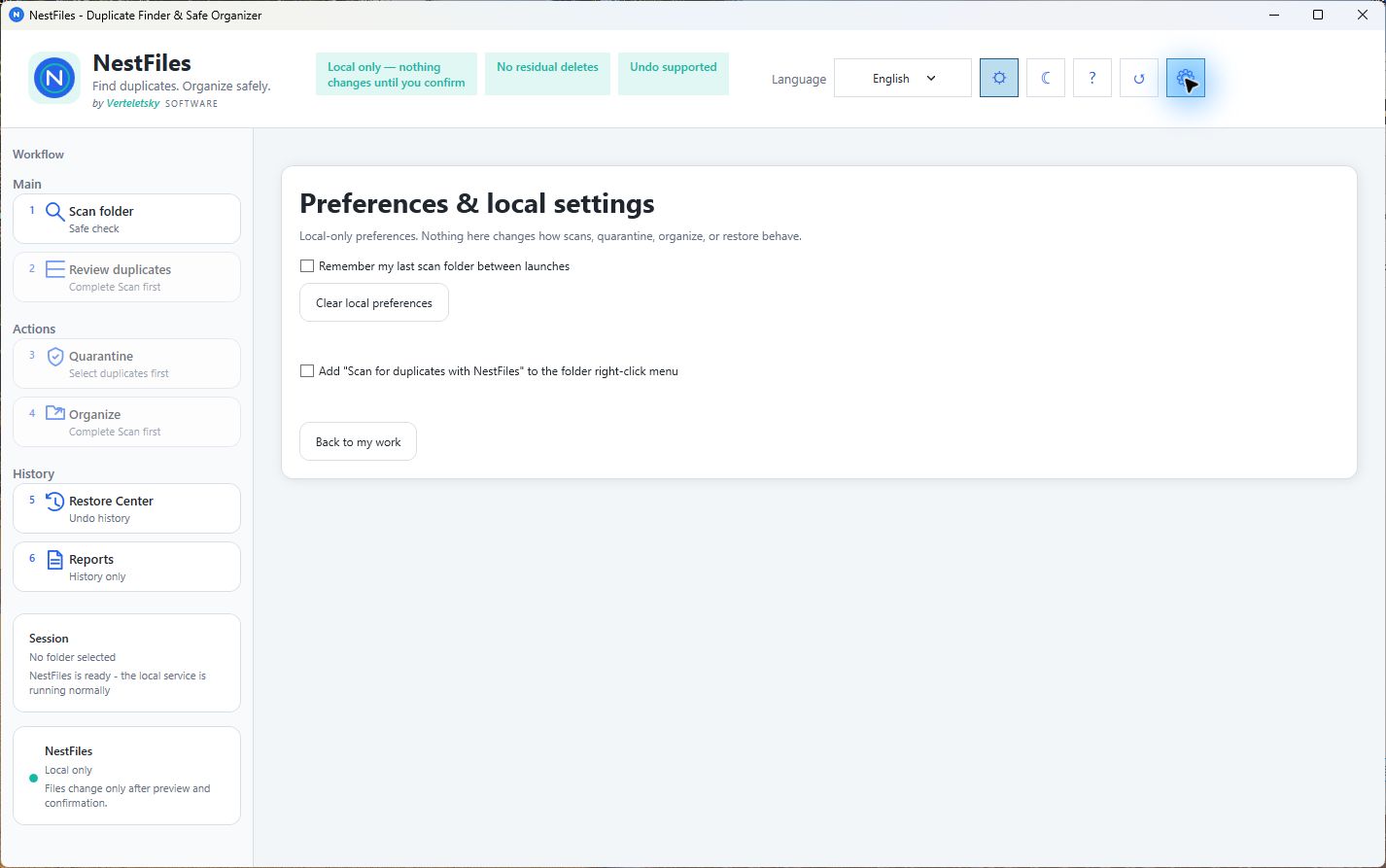Click the Quarantine shield icon
The height and width of the screenshot is (868, 1386).
pyautogui.click(x=55, y=357)
